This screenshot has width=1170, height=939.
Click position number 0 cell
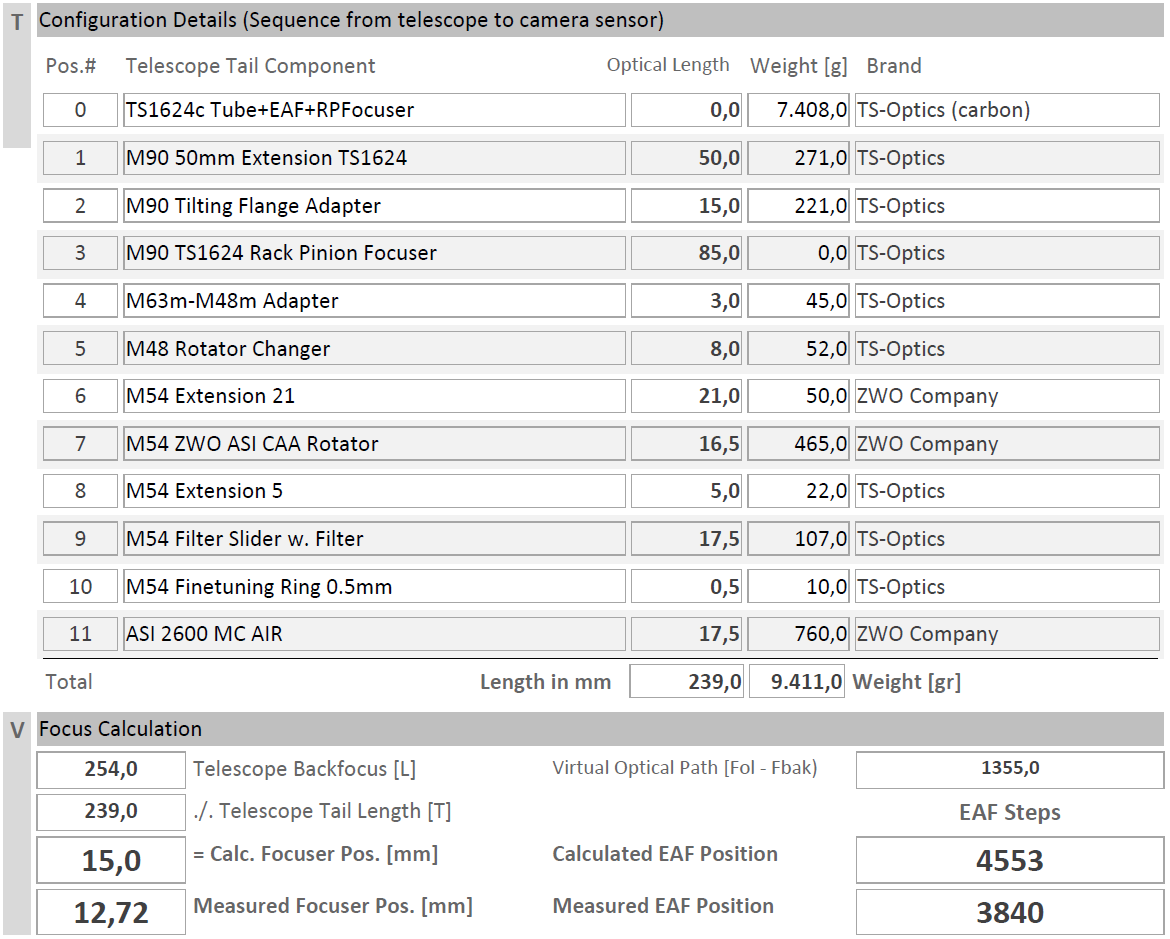(x=81, y=110)
